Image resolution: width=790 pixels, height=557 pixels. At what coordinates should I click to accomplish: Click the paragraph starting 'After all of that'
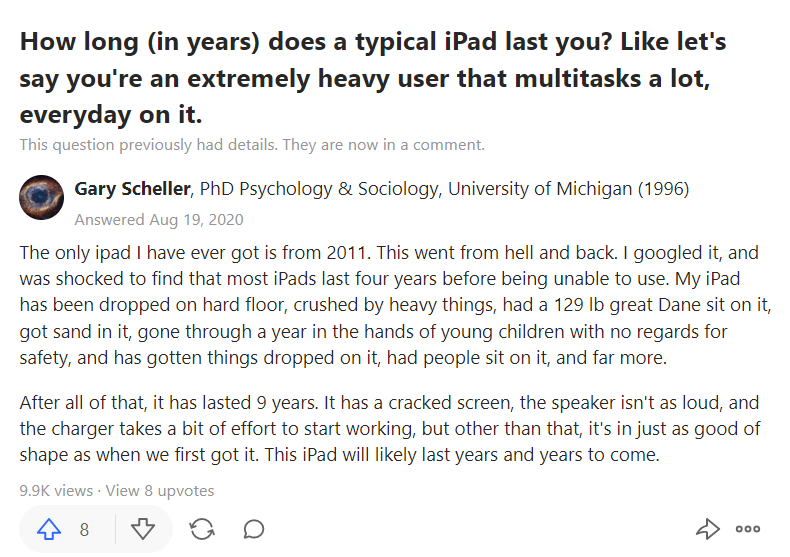(389, 429)
